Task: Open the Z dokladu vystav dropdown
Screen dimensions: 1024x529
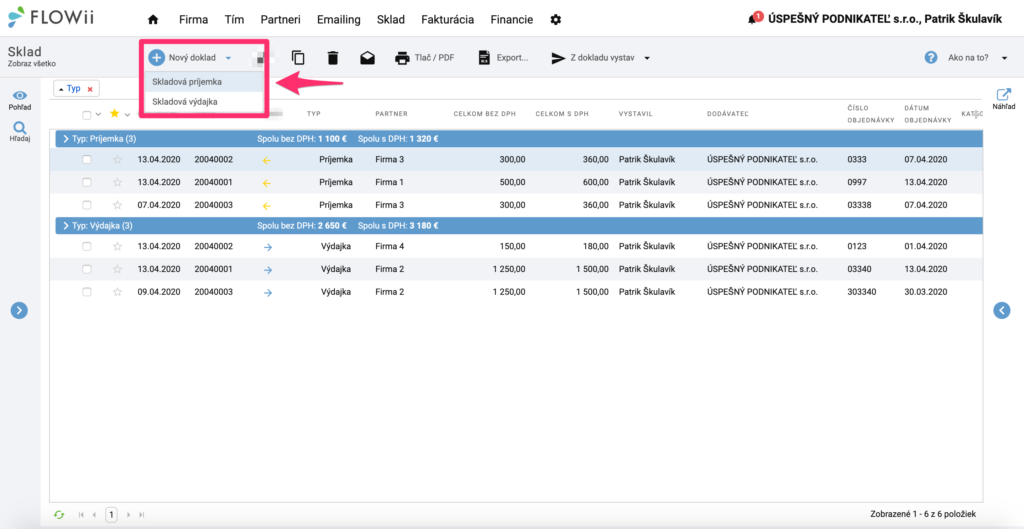Action: click(x=601, y=57)
